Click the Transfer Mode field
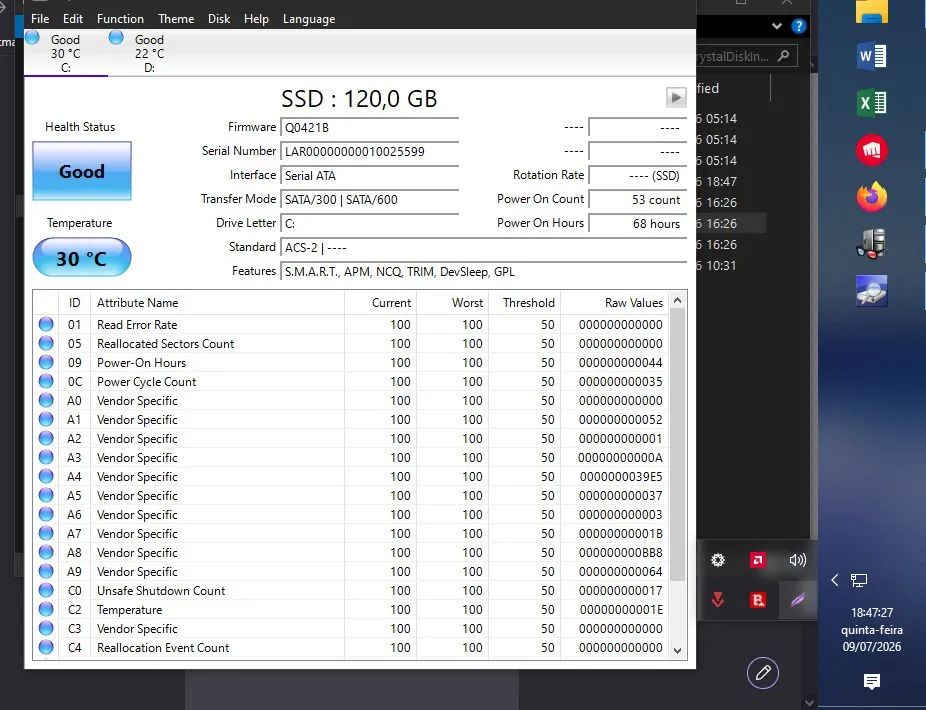Screen dimensions: 926x710 370,200
